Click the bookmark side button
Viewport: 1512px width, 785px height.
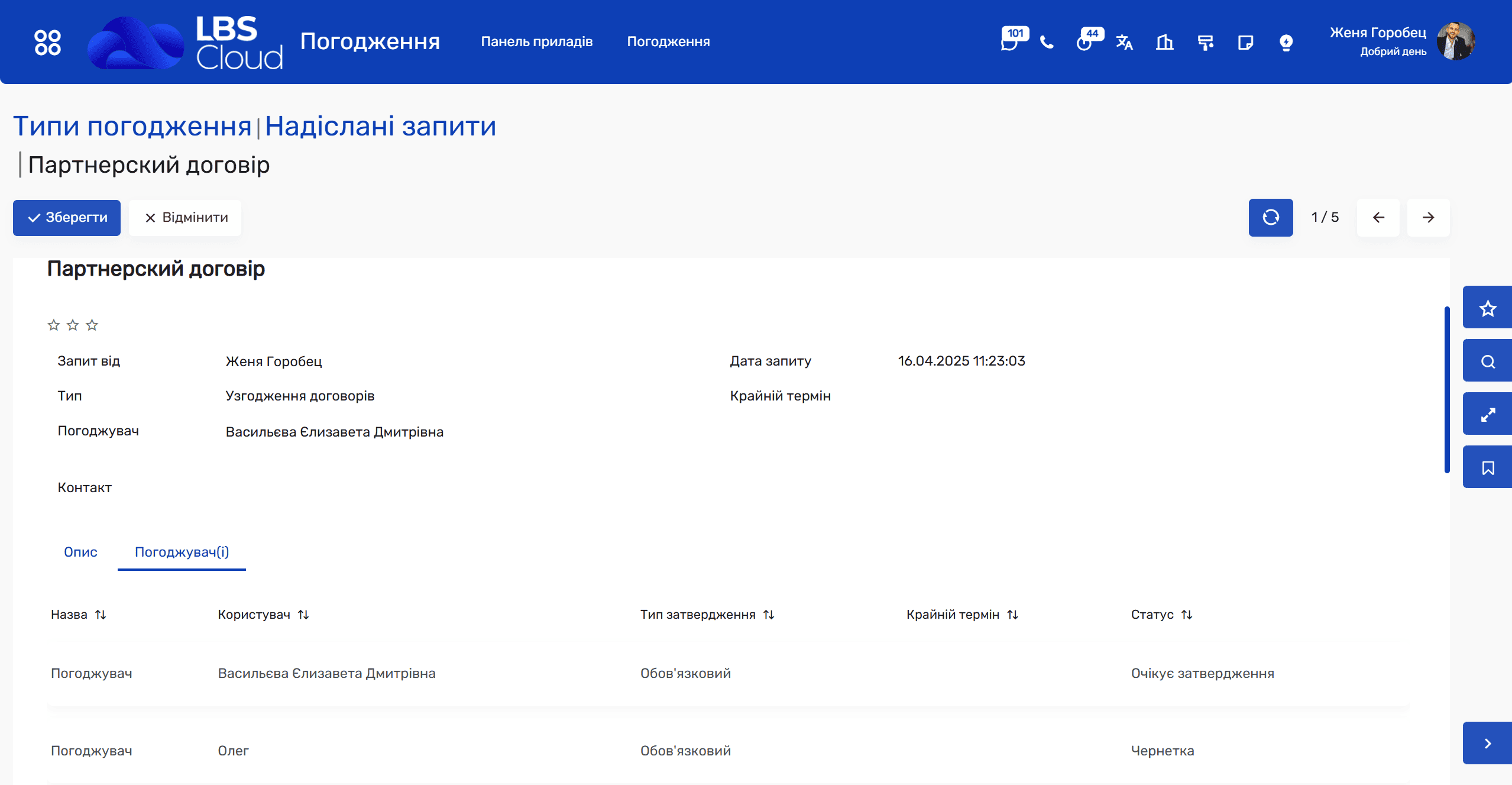coord(1487,467)
